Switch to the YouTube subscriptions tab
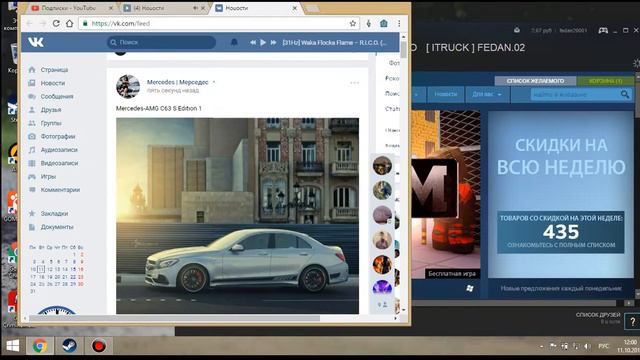This screenshot has width=640, height=360. 69,8
